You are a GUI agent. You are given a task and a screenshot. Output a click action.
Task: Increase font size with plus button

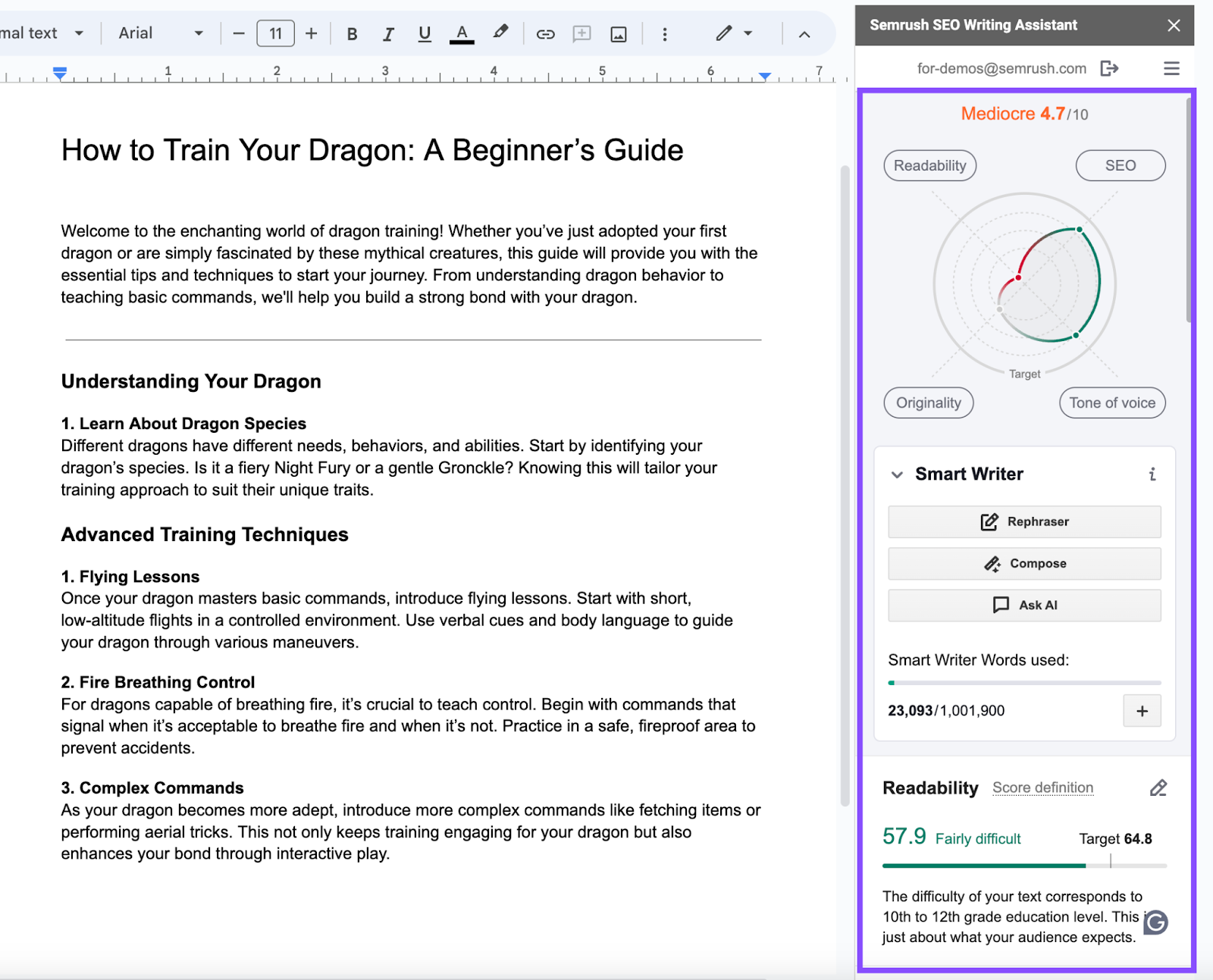pos(311,34)
